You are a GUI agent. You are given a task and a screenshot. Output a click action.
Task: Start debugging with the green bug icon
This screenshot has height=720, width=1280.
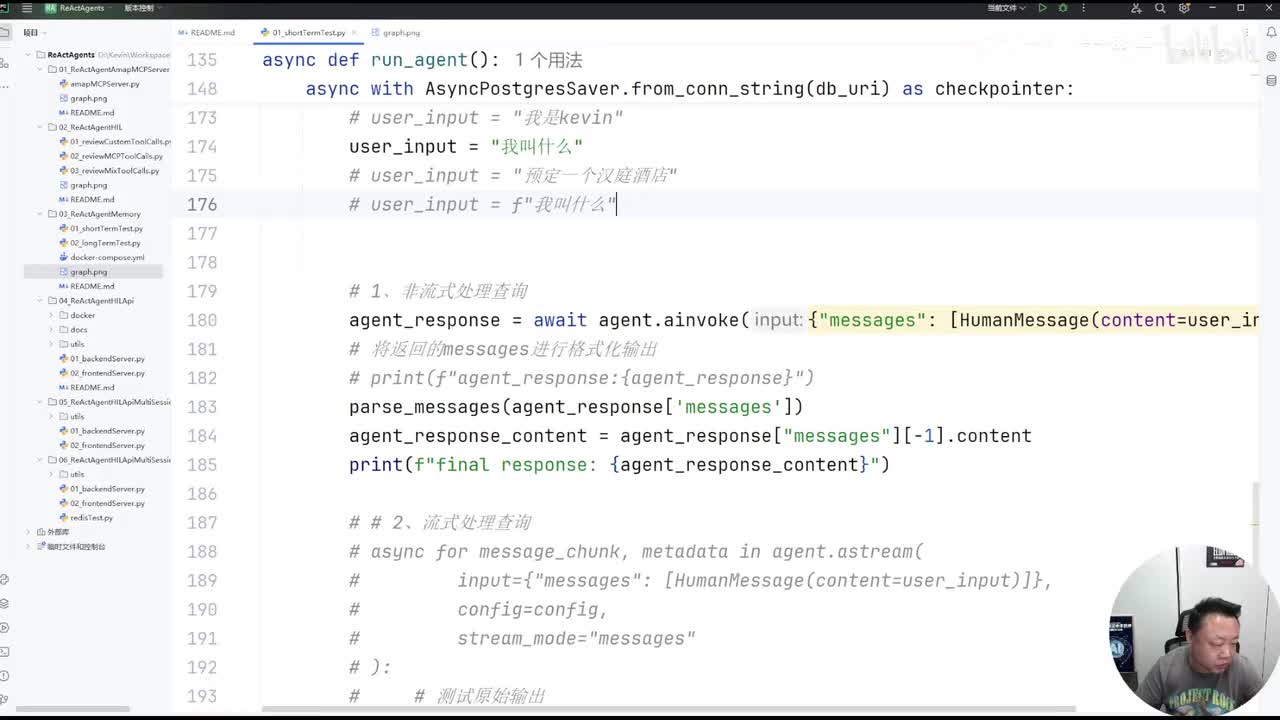(1062, 8)
